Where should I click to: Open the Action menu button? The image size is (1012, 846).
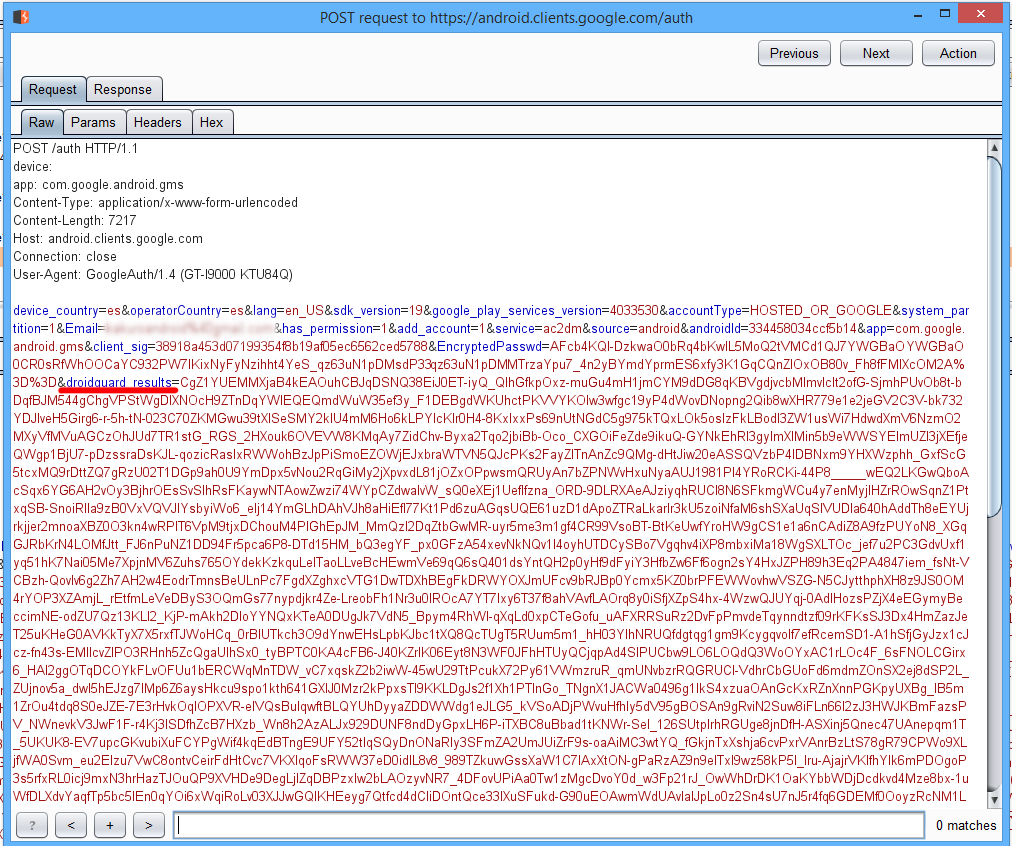point(958,54)
